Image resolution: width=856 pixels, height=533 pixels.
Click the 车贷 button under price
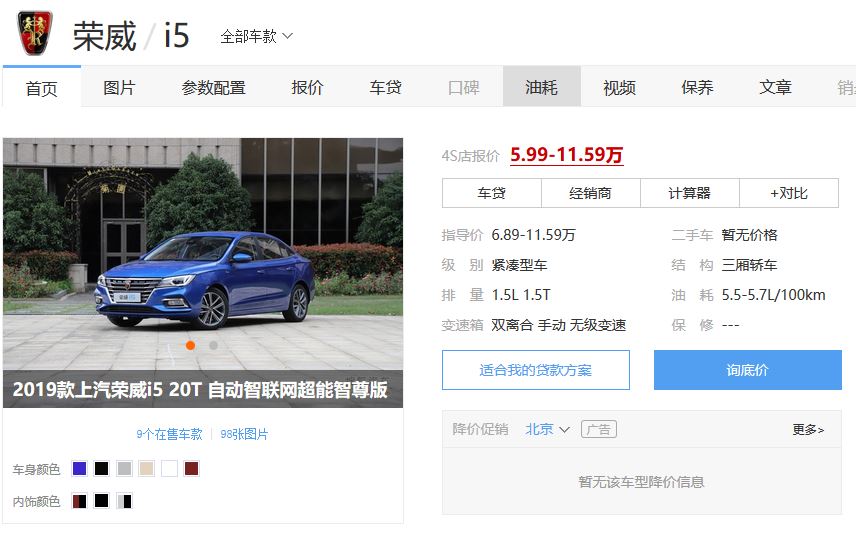click(x=491, y=193)
